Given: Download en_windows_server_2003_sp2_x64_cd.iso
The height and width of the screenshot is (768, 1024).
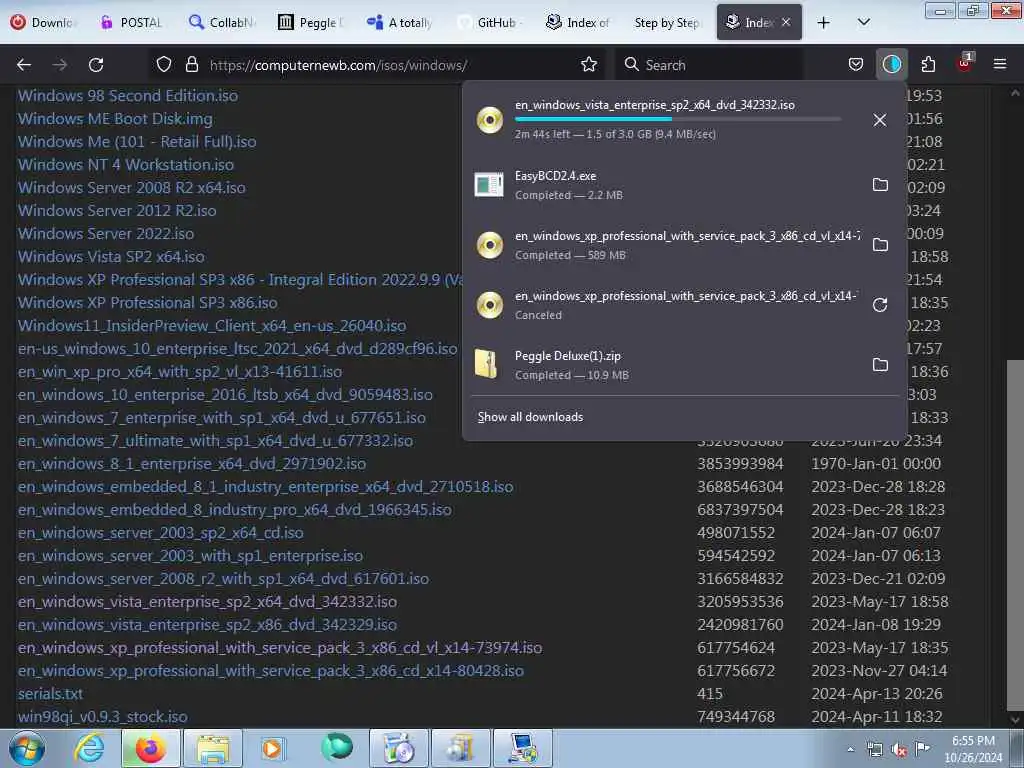Looking at the screenshot, I should coord(161,532).
